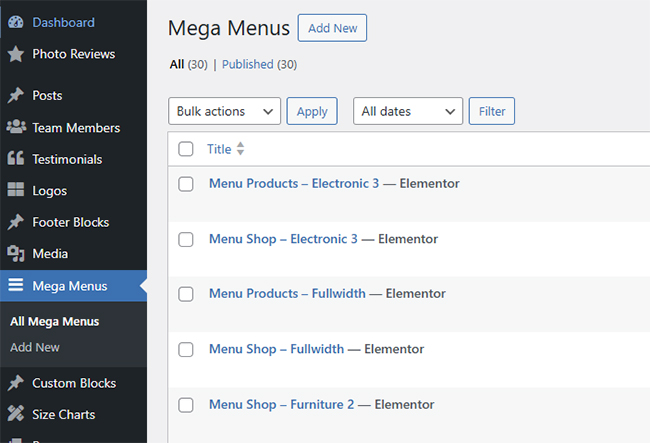This screenshot has height=443, width=650.
Task: Open the Media menu item
Action: [50, 254]
